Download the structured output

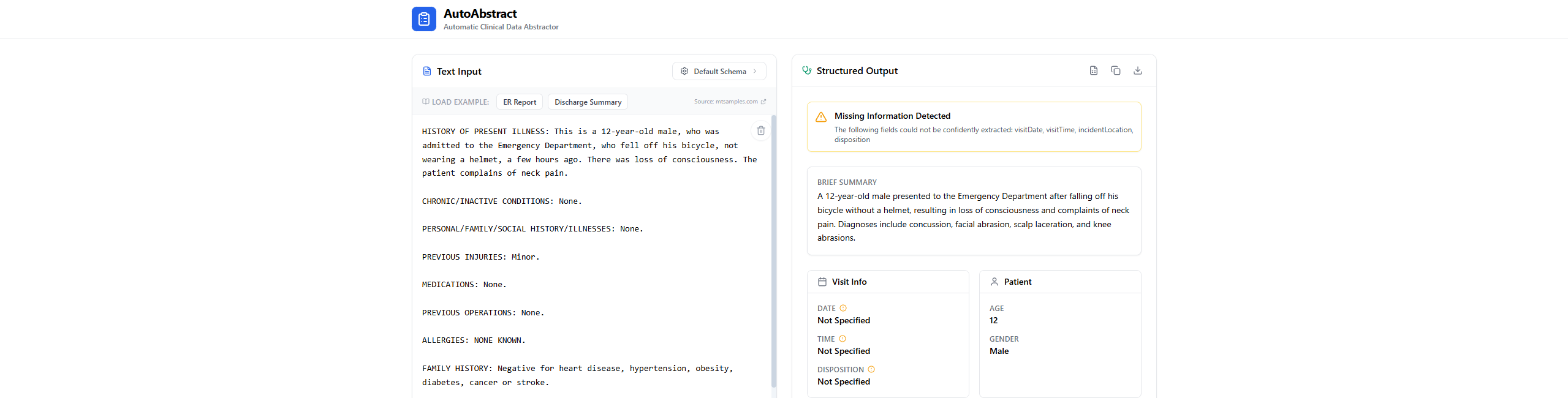click(1137, 70)
